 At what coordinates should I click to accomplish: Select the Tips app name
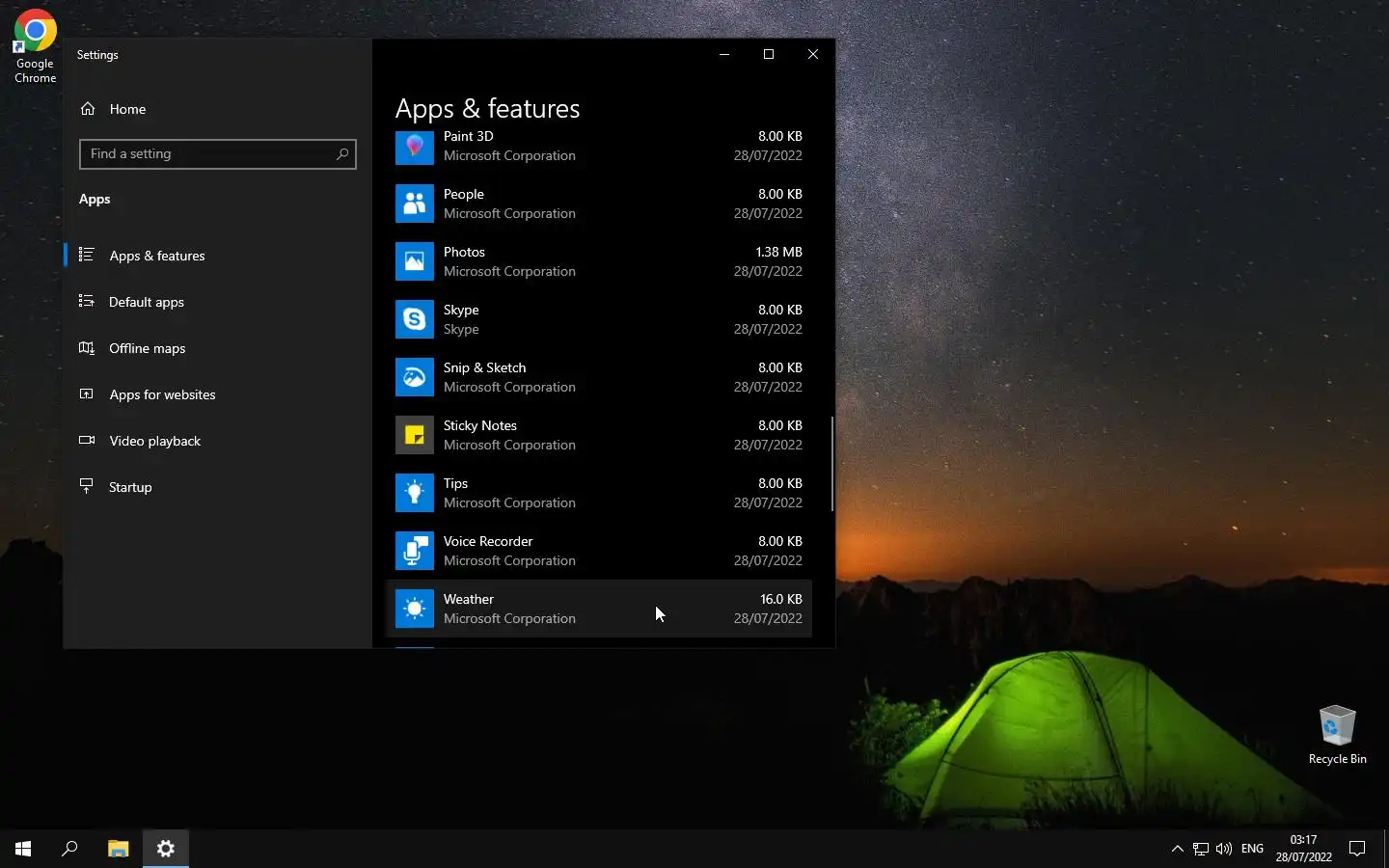click(456, 483)
